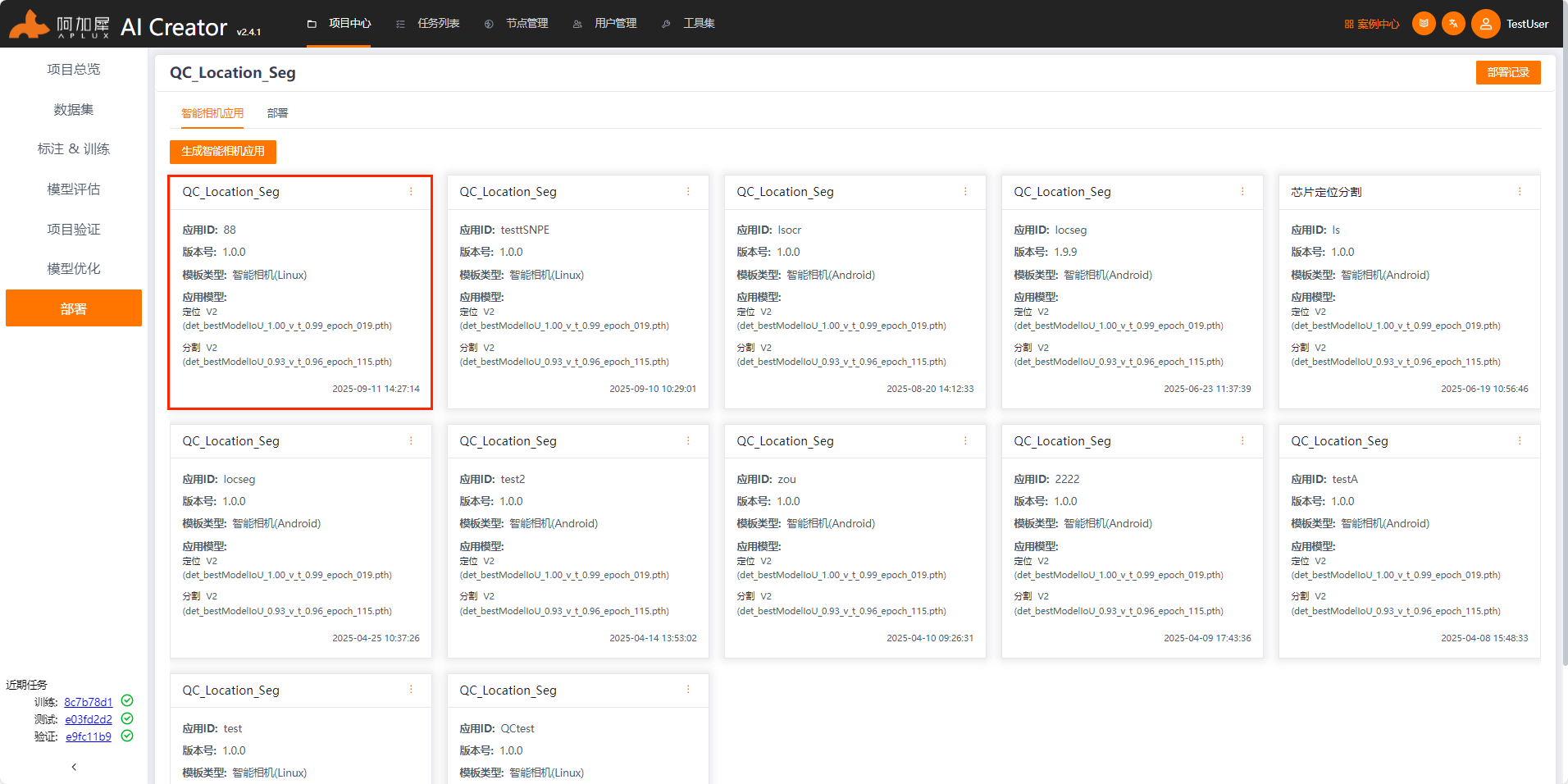Open the 项目中心 top menu
1568x784 pixels.
[340, 24]
